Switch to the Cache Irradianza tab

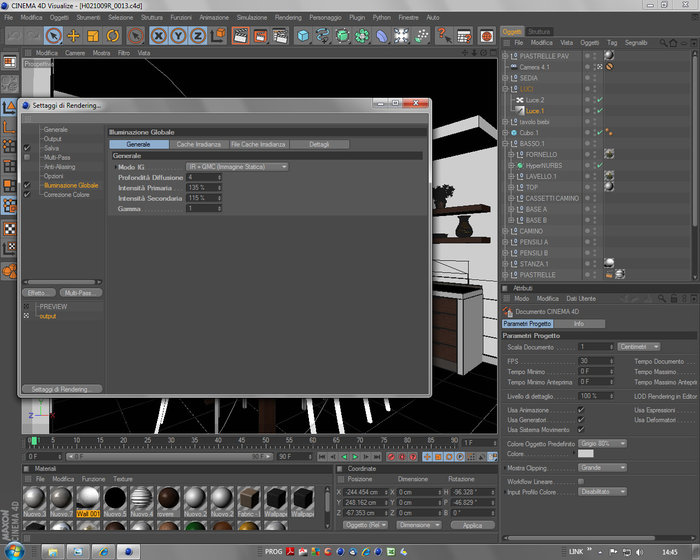click(x=199, y=144)
